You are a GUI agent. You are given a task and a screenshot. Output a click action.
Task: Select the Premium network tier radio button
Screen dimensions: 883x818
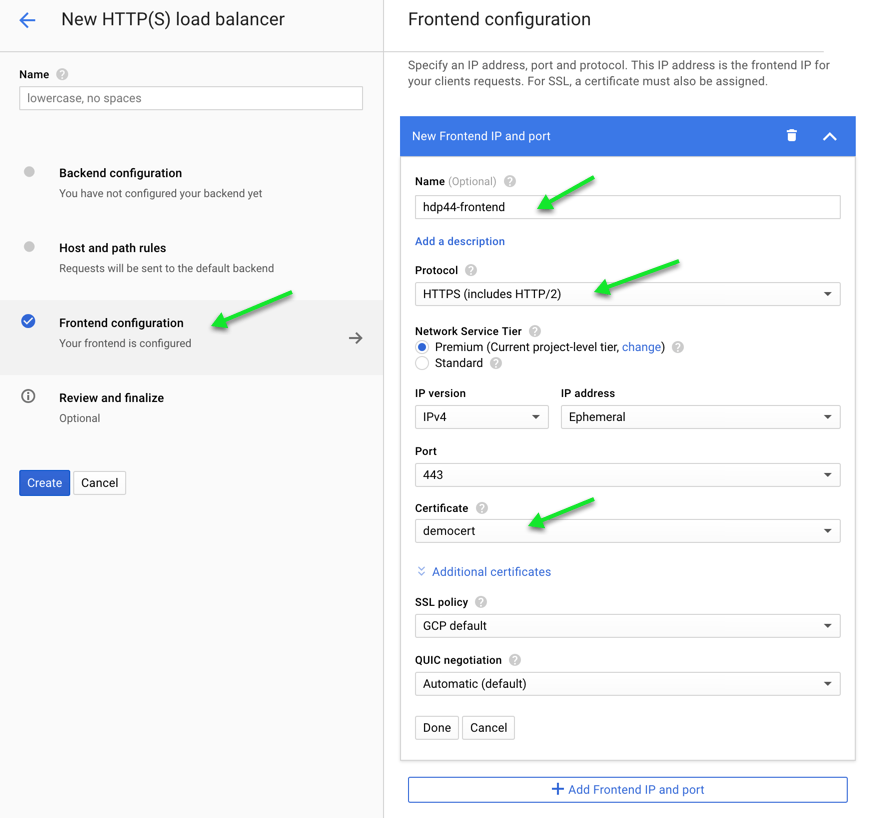coord(422,347)
